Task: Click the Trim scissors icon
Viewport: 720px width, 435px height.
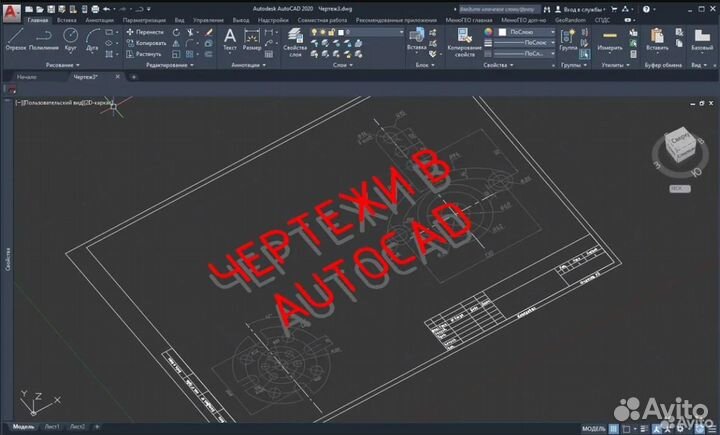Action: 190,32
